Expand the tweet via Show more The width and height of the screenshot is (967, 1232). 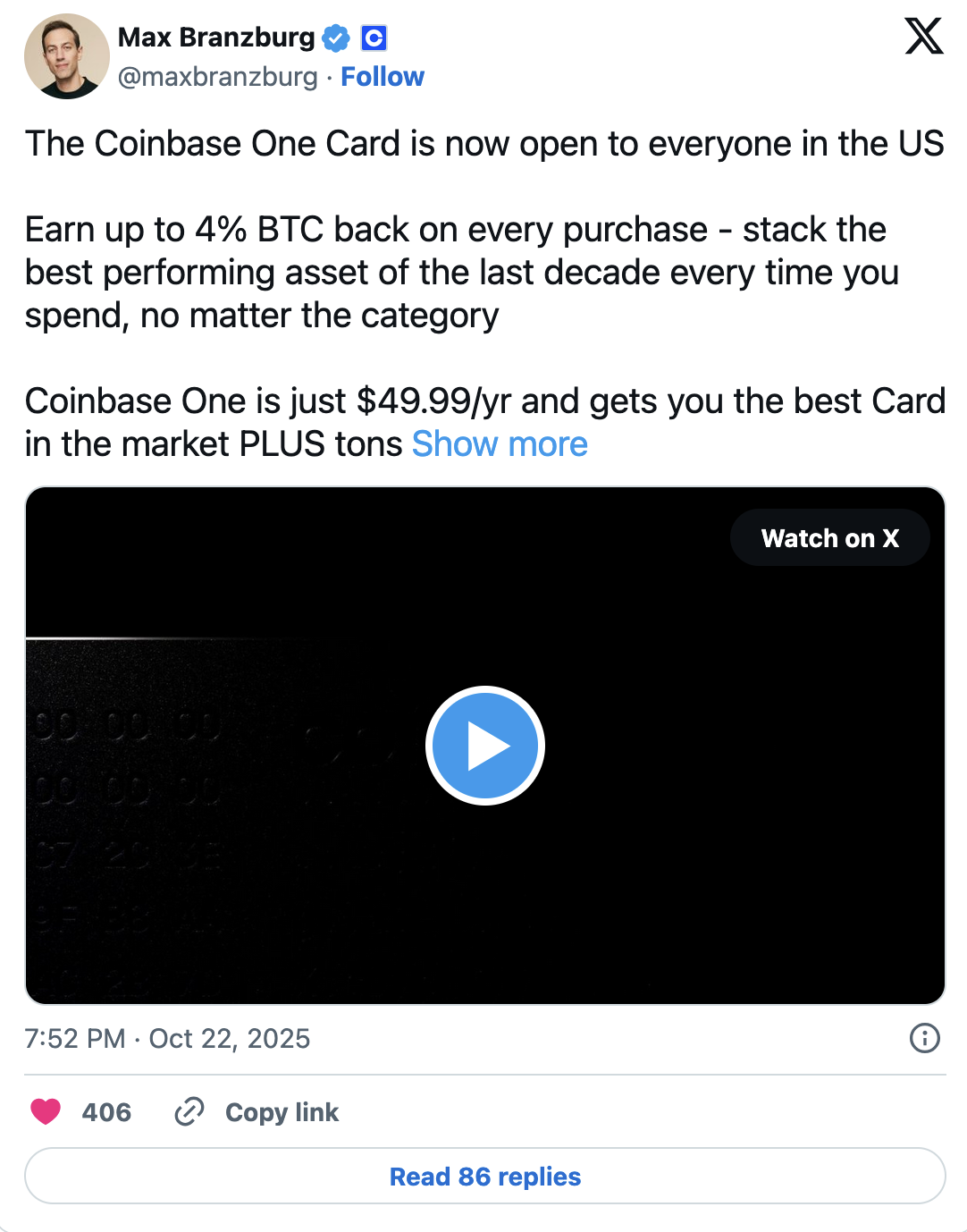(x=499, y=443)
